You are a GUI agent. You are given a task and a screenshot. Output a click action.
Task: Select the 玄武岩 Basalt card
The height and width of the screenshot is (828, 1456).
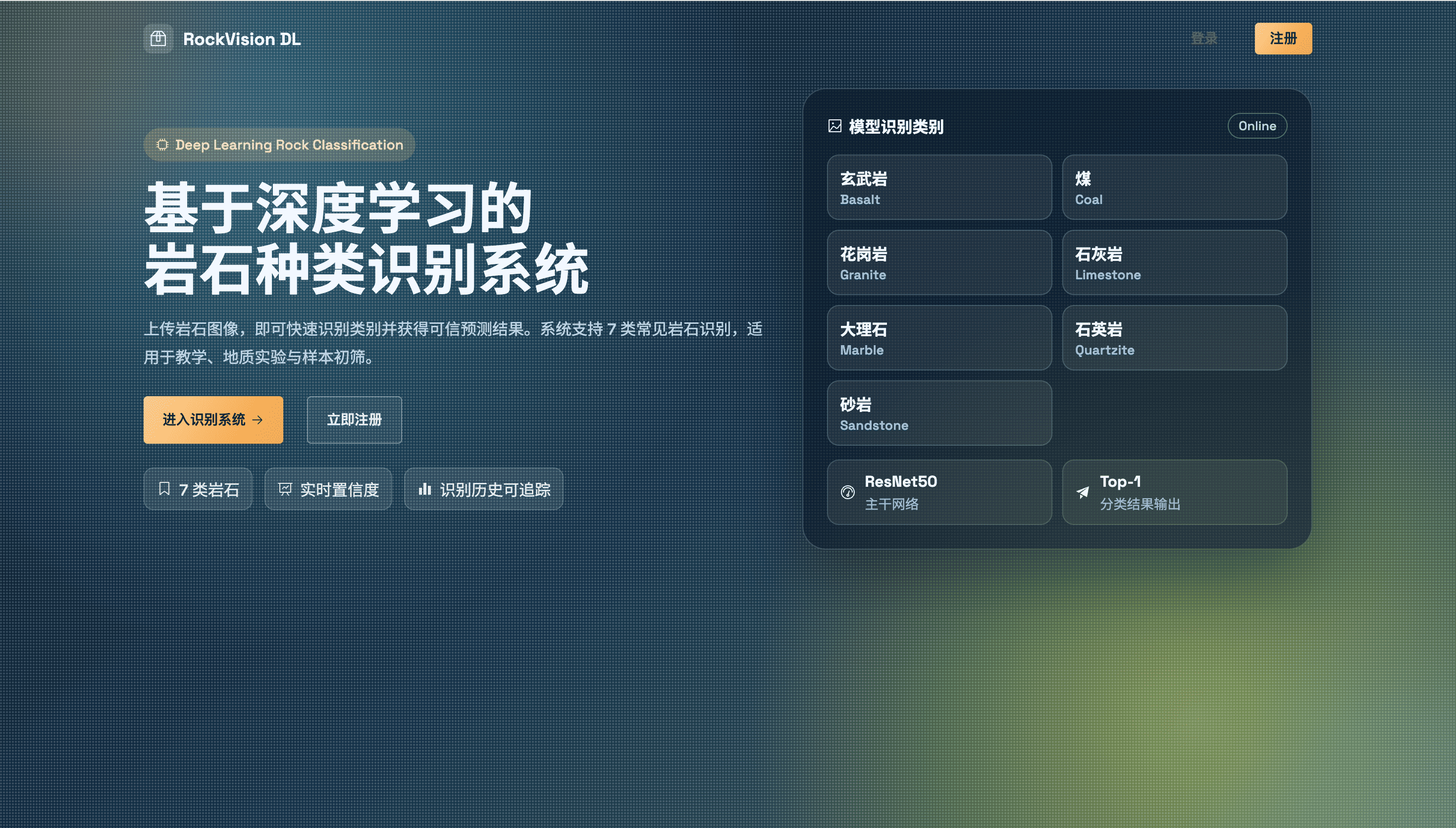click(939, 188)
